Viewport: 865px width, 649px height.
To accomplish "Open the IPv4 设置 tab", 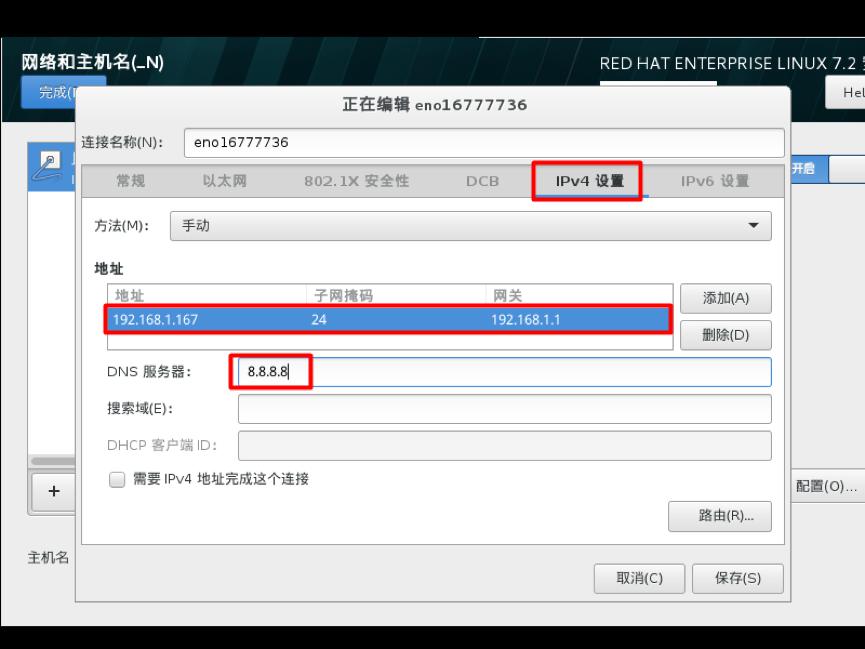I will tap(589, 181).
